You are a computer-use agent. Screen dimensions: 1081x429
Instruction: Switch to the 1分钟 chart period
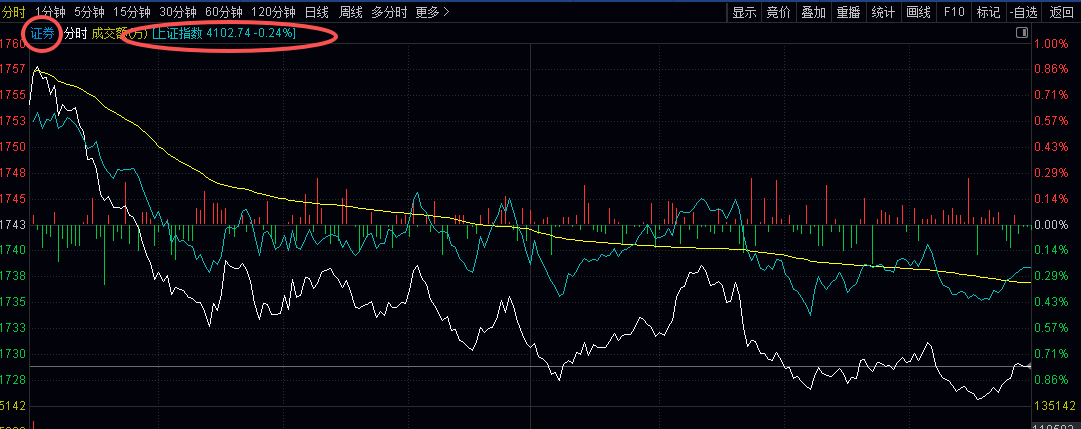pos(50,12)
